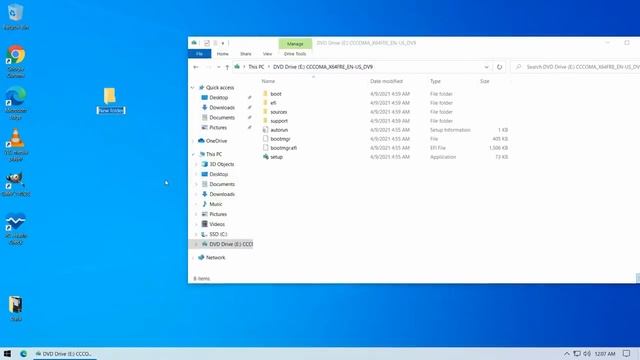Select OneDrive in navigation pane
The width and height of the screenshot is (640, 360).
pos(216,141)
